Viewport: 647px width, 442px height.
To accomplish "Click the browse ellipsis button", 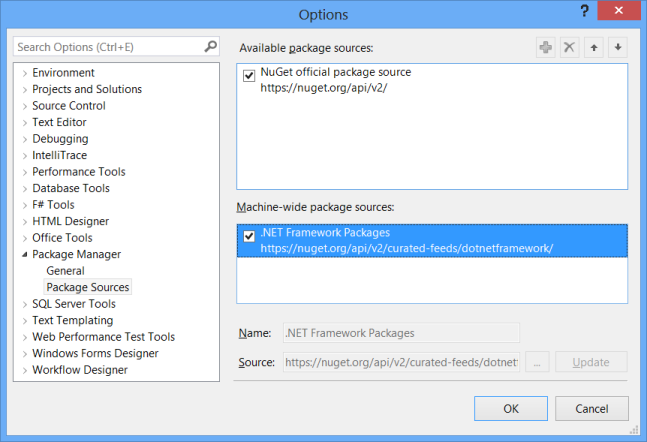I will (x=538, y=362).
